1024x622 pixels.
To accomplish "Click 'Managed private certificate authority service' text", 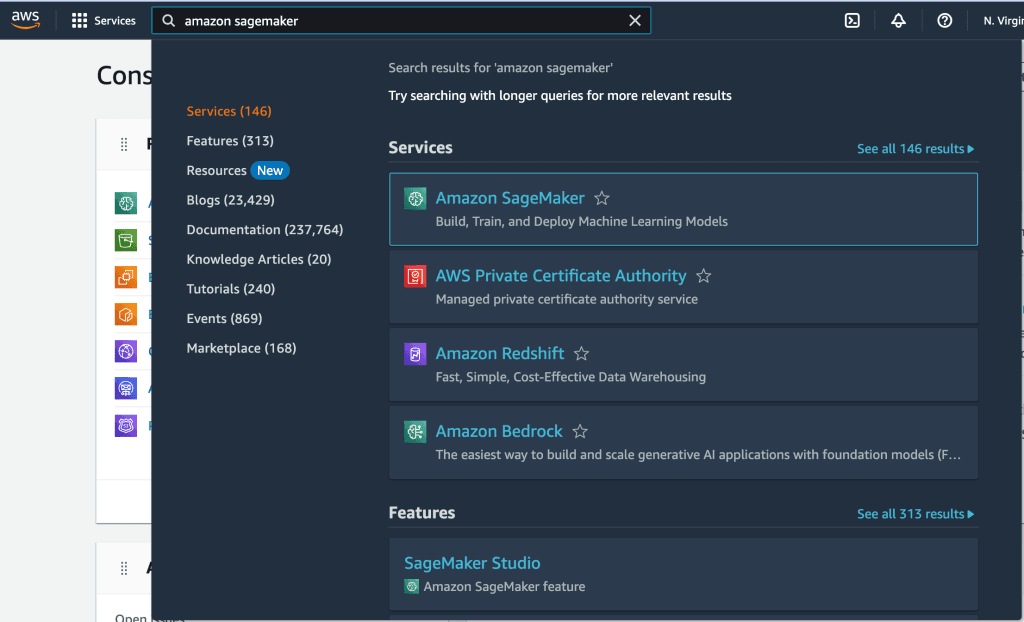I will pos(566,299).
